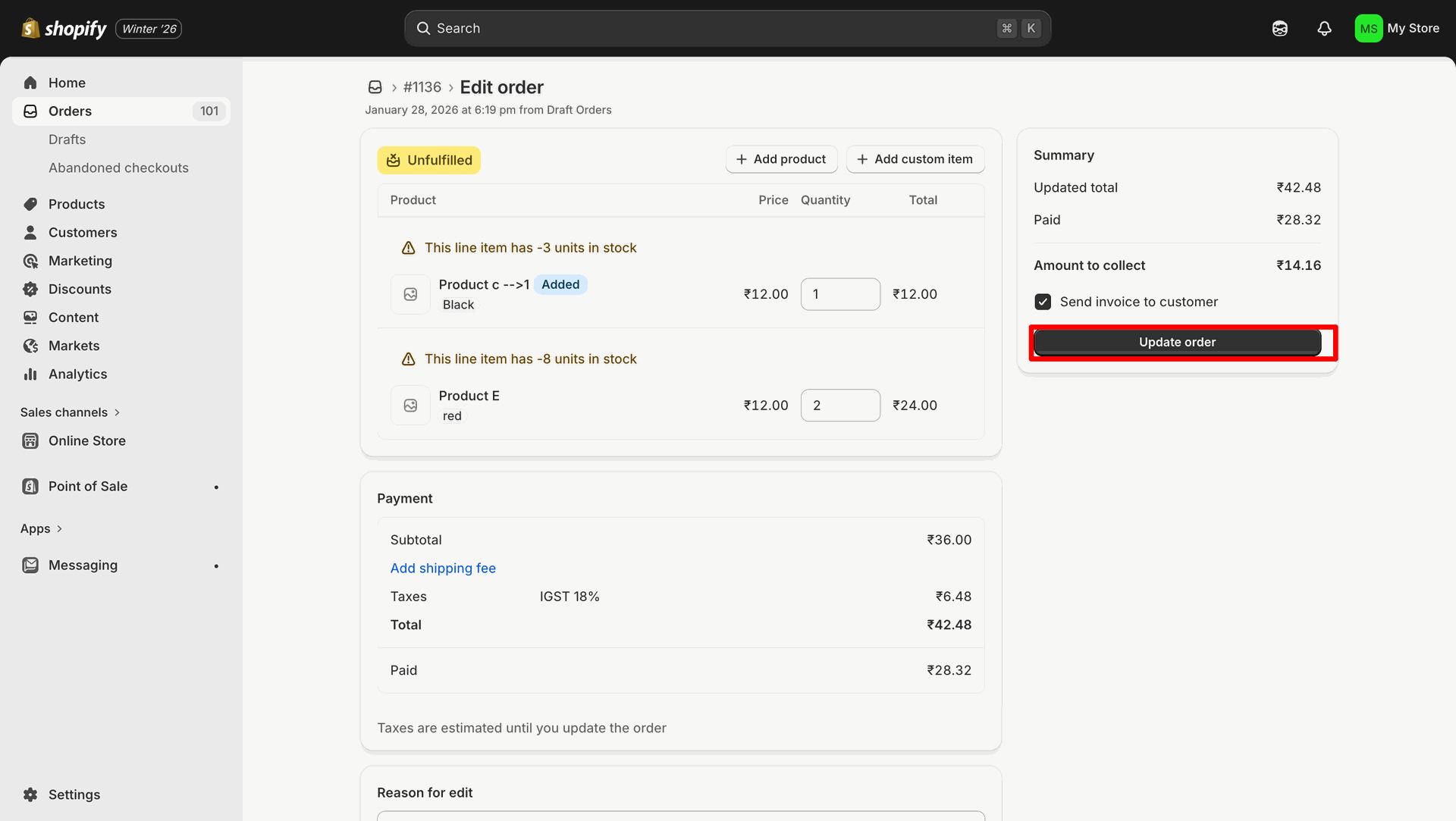Click the Update order button
This screenshot has width=1456, height=821.
(1177, 342)
